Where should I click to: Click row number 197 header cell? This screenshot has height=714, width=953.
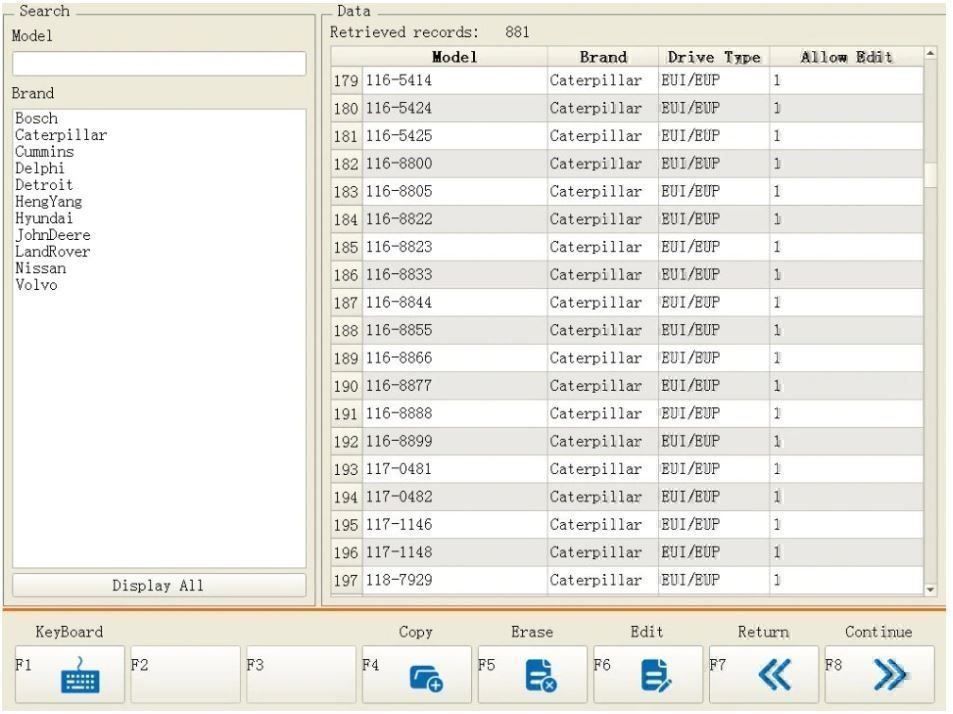tap(346, 580)
